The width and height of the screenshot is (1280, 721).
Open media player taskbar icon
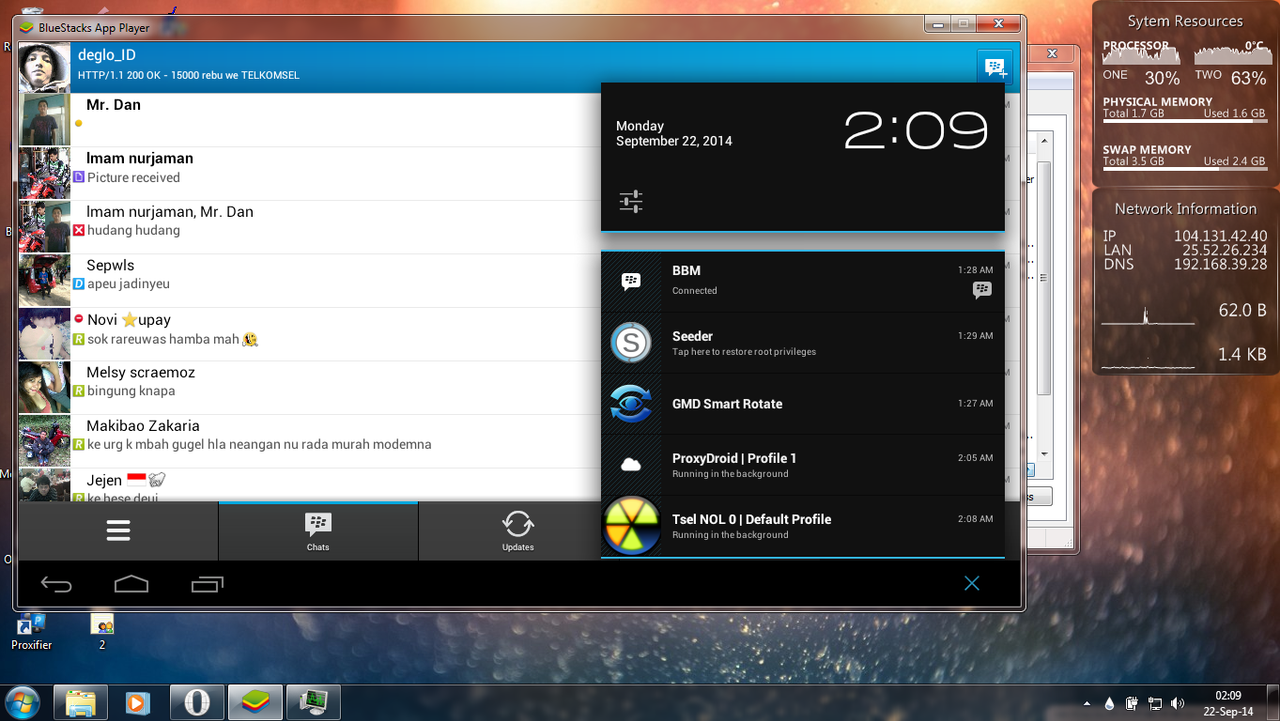click(x=138, y=703)
